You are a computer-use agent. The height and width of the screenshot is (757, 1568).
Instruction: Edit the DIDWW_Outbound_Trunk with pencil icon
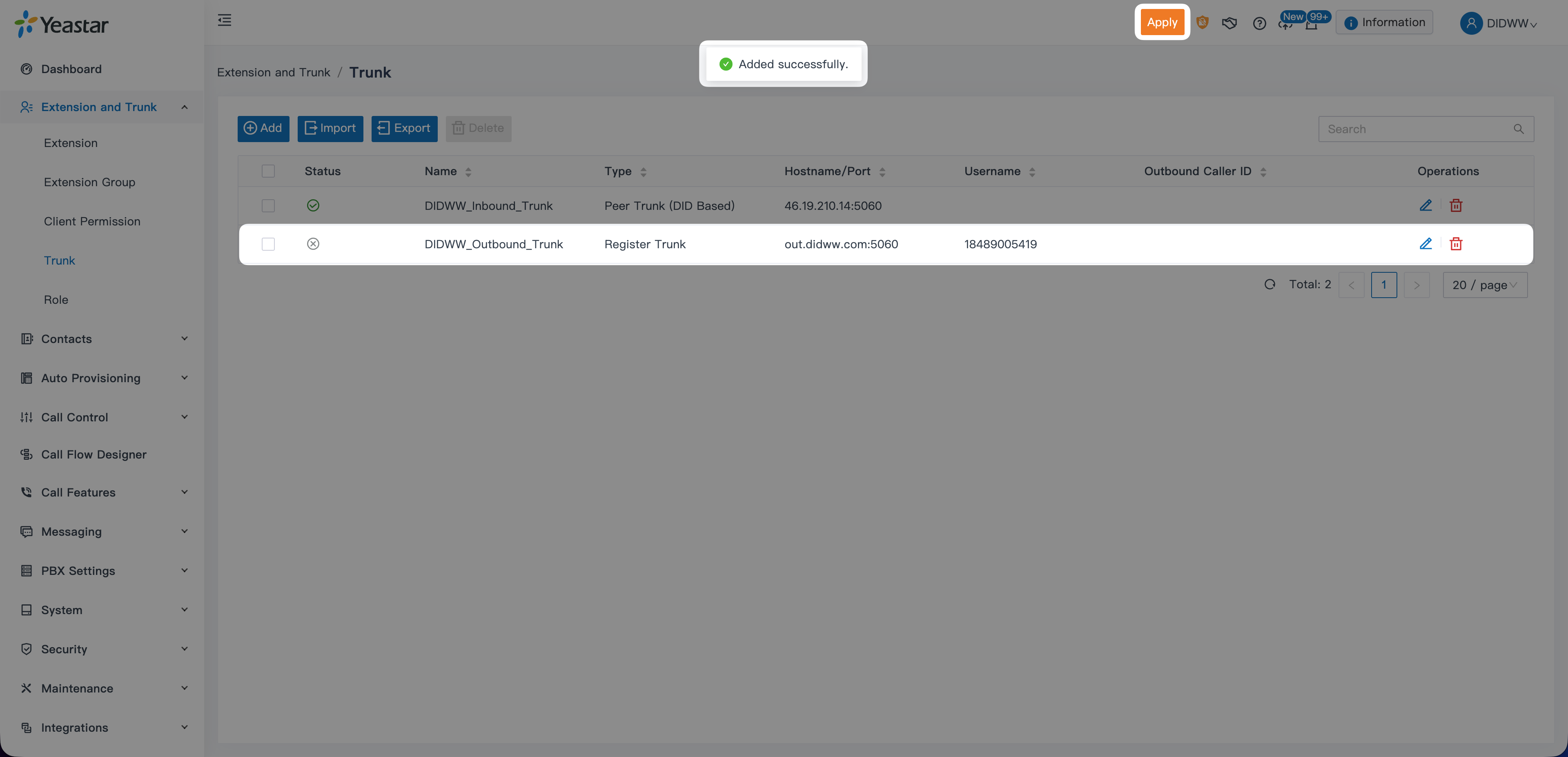1425,244
